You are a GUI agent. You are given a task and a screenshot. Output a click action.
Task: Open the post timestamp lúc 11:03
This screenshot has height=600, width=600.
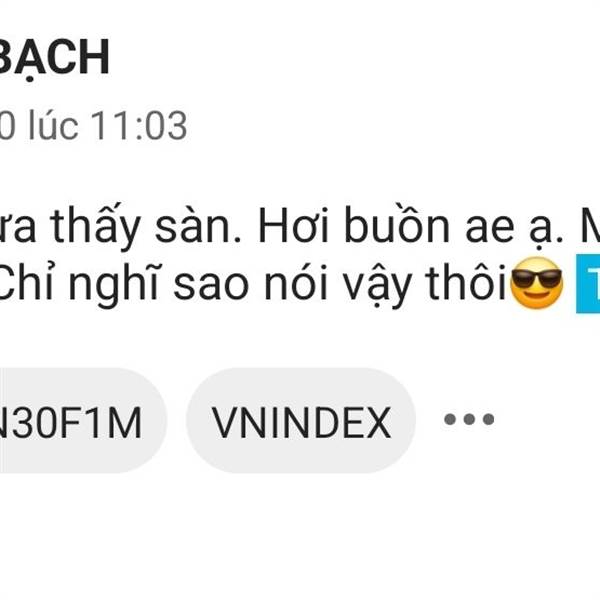point(93,126)
